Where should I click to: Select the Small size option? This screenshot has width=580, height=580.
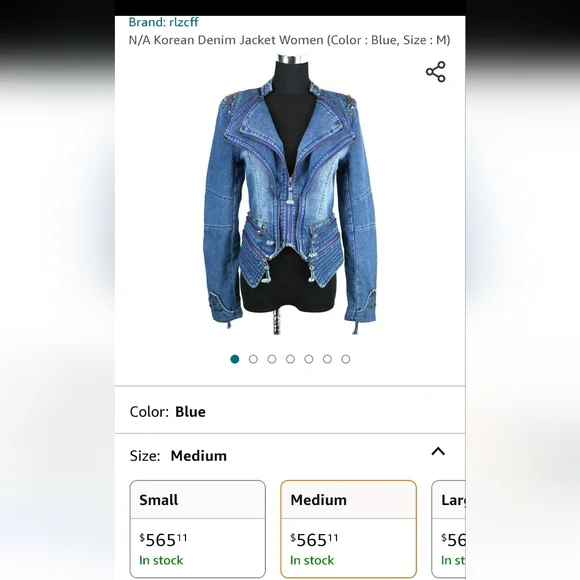point(198,529)
